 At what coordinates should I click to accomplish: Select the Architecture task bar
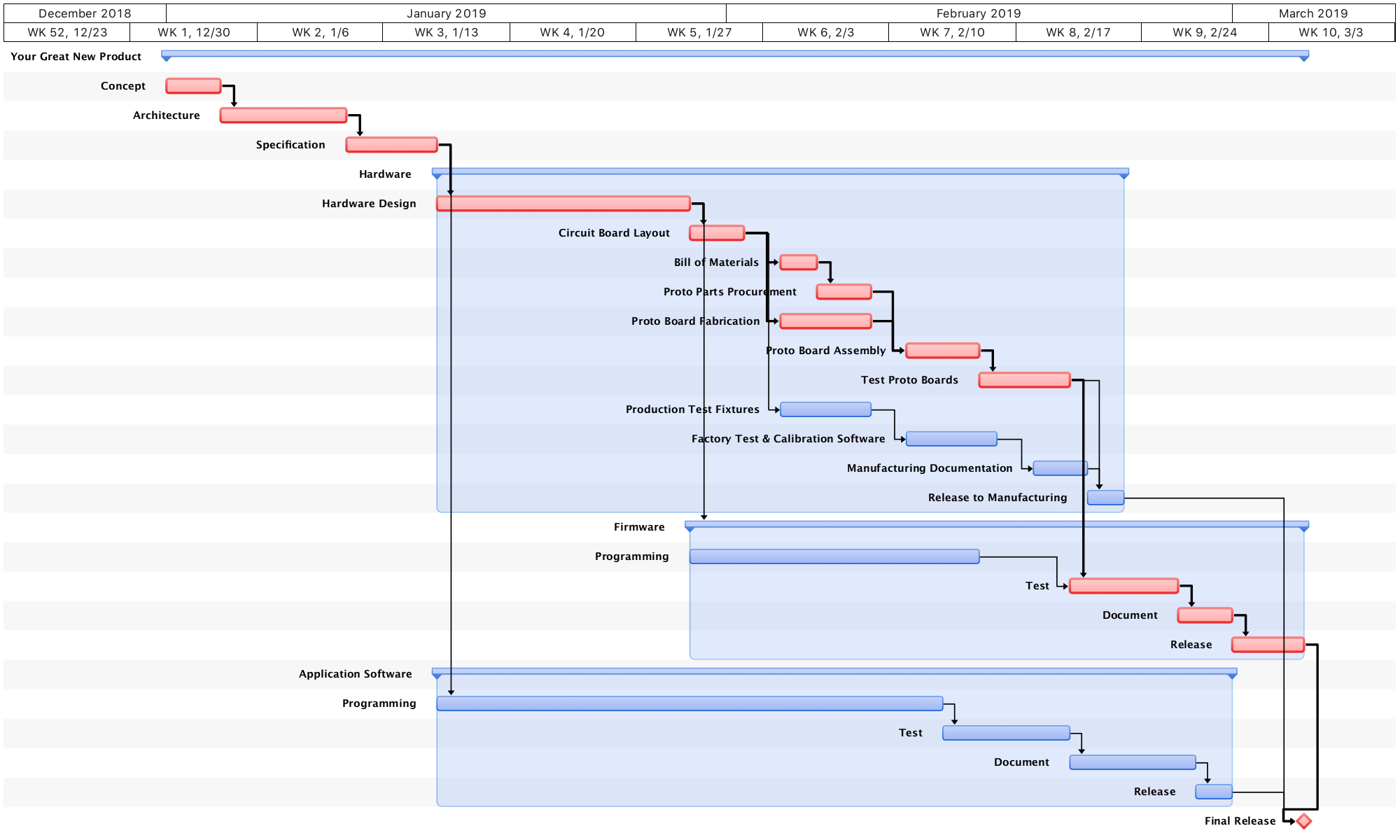283,114
